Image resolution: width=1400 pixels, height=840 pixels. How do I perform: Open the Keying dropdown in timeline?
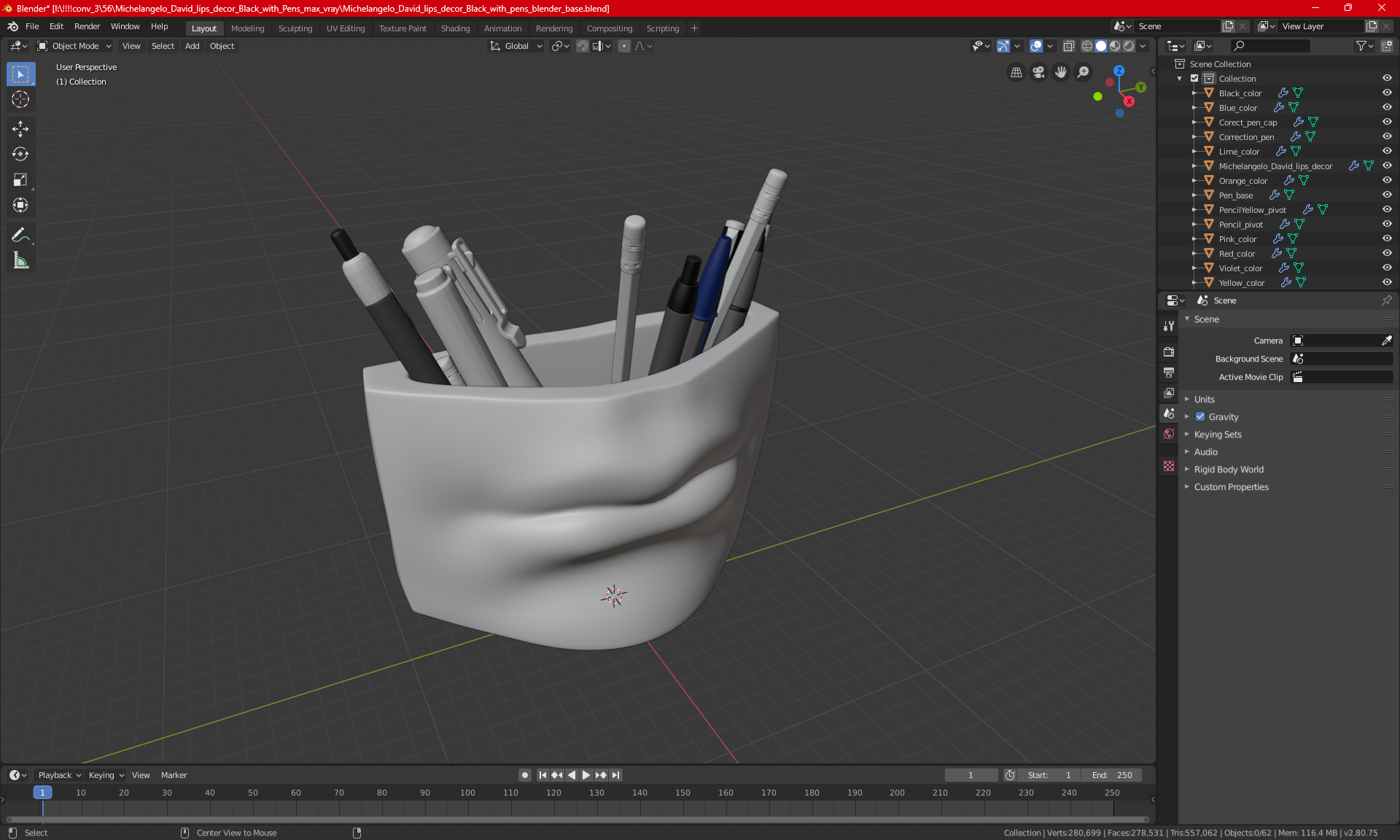click(x=106, y=775)
